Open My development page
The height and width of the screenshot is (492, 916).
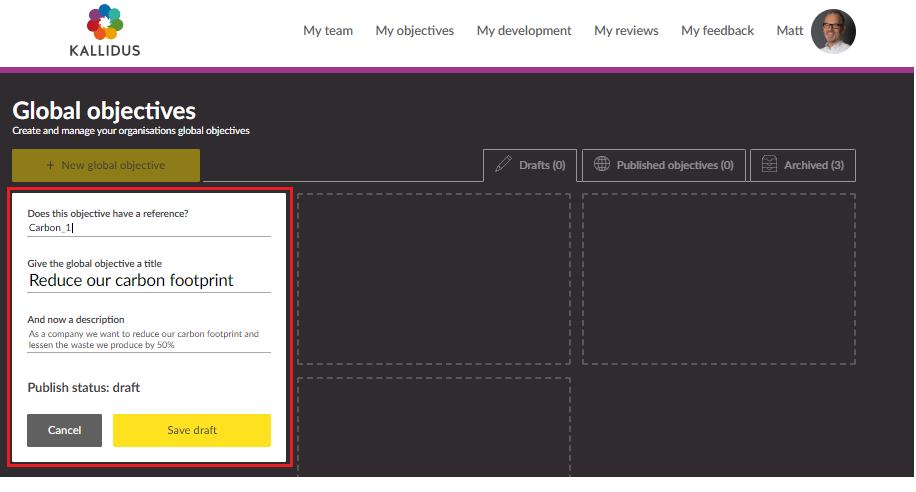pos(524,31)
